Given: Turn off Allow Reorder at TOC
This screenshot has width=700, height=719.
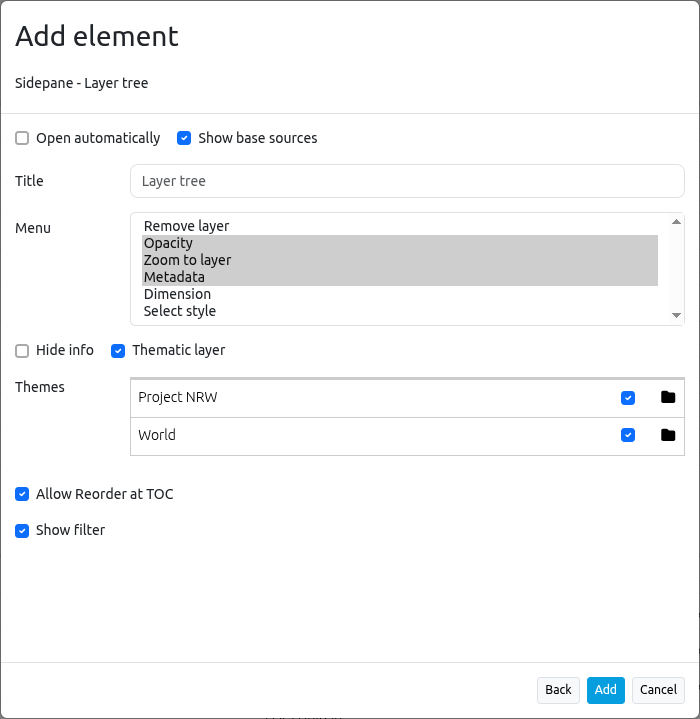Looking at the screenshot, I should point(22,494).
